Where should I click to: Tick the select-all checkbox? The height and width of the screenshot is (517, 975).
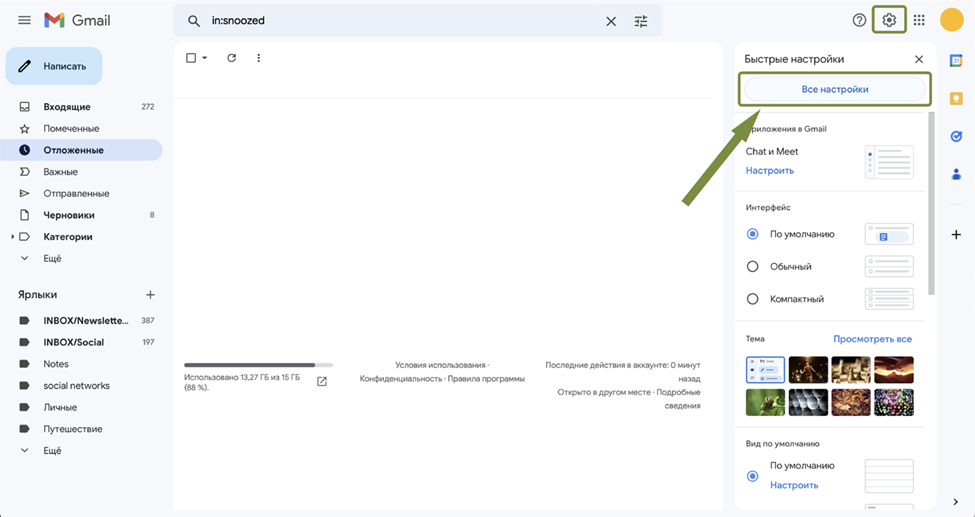tap(191, 58)
